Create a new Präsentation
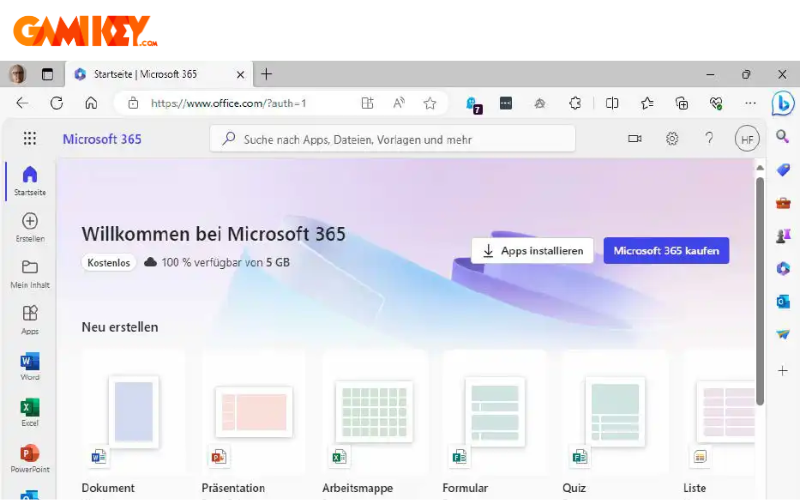The height and width of the screenshot is (500, 800). [254, 421]
